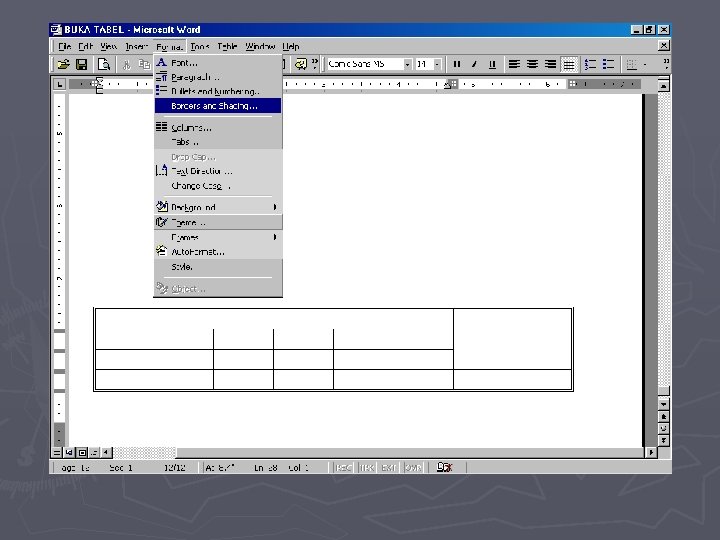Open the font name dropdown
Viewport: 720px width, 540px height.
(x=407, y=64)
